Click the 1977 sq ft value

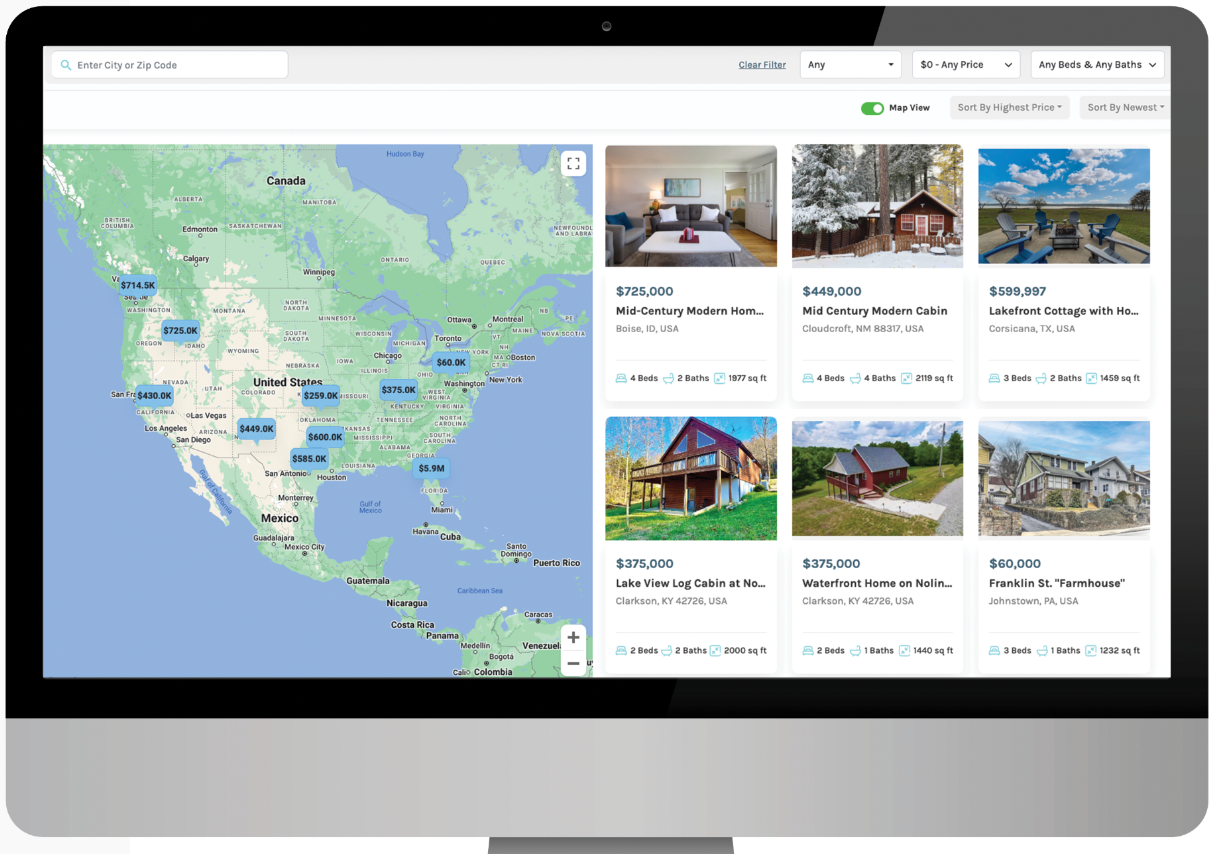(748, 379)
